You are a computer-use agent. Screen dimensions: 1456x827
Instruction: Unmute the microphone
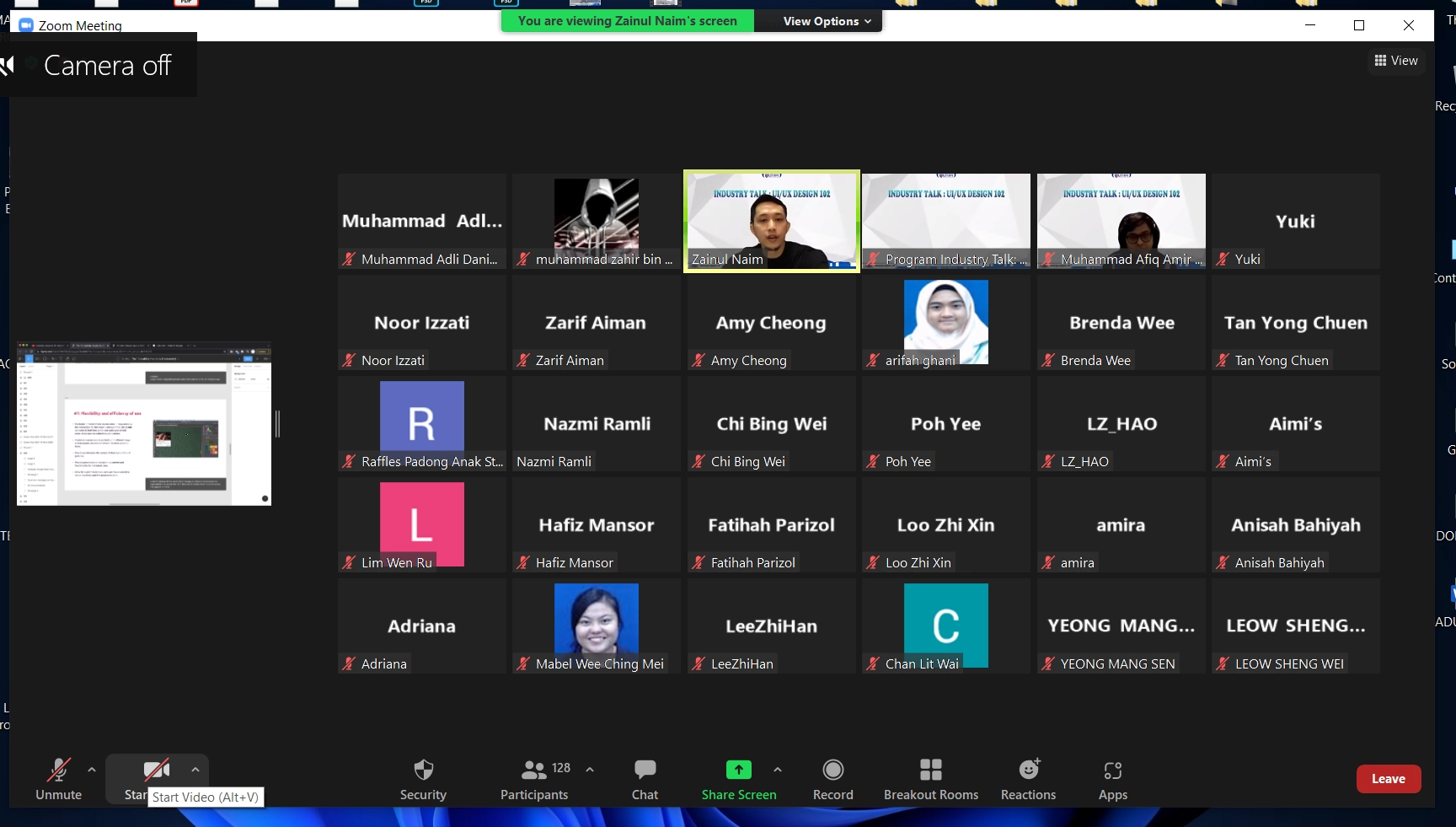click(x=58, y=771)
